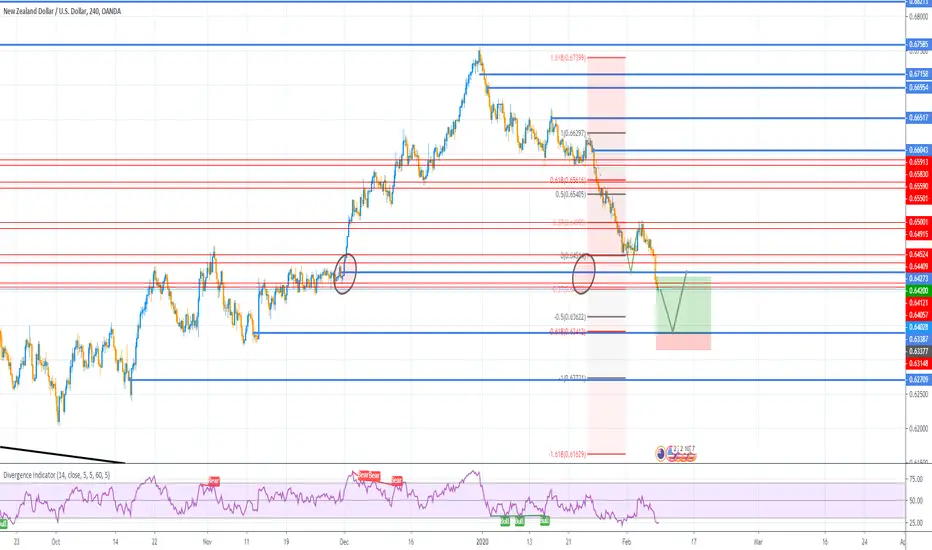Screen dimensions: 932x550
Task: Select the green 0.64200 price label
Action: [918, 291]
